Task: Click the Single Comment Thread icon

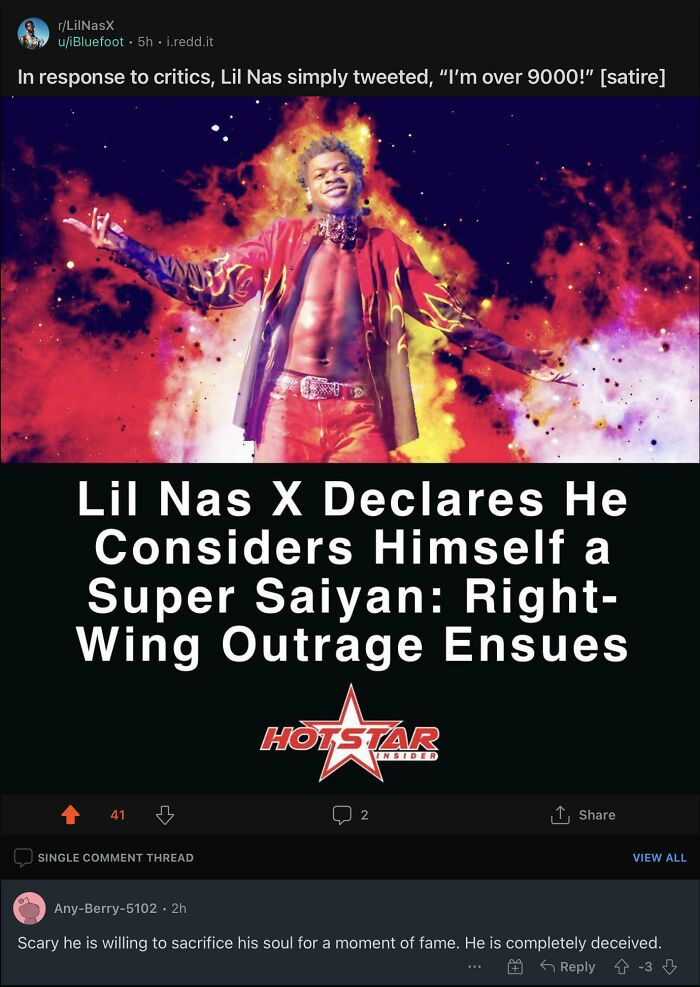Action: click(x=23, y=857)
